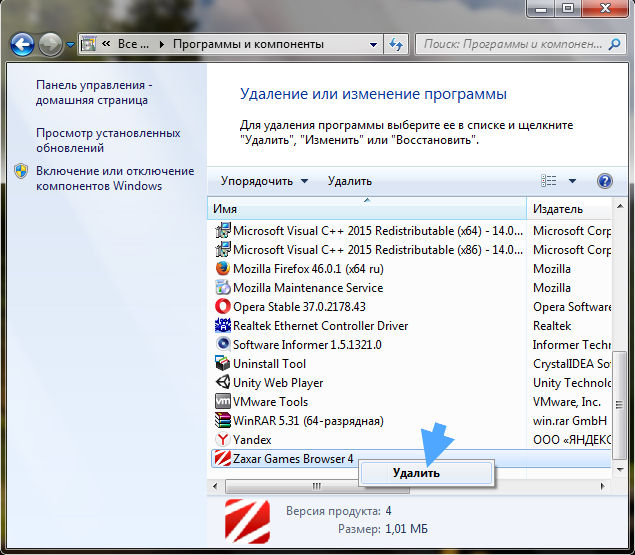
Task: Choose 'Удалить' in the context menu
Action: pyautogui.click(x=426, y=473)
